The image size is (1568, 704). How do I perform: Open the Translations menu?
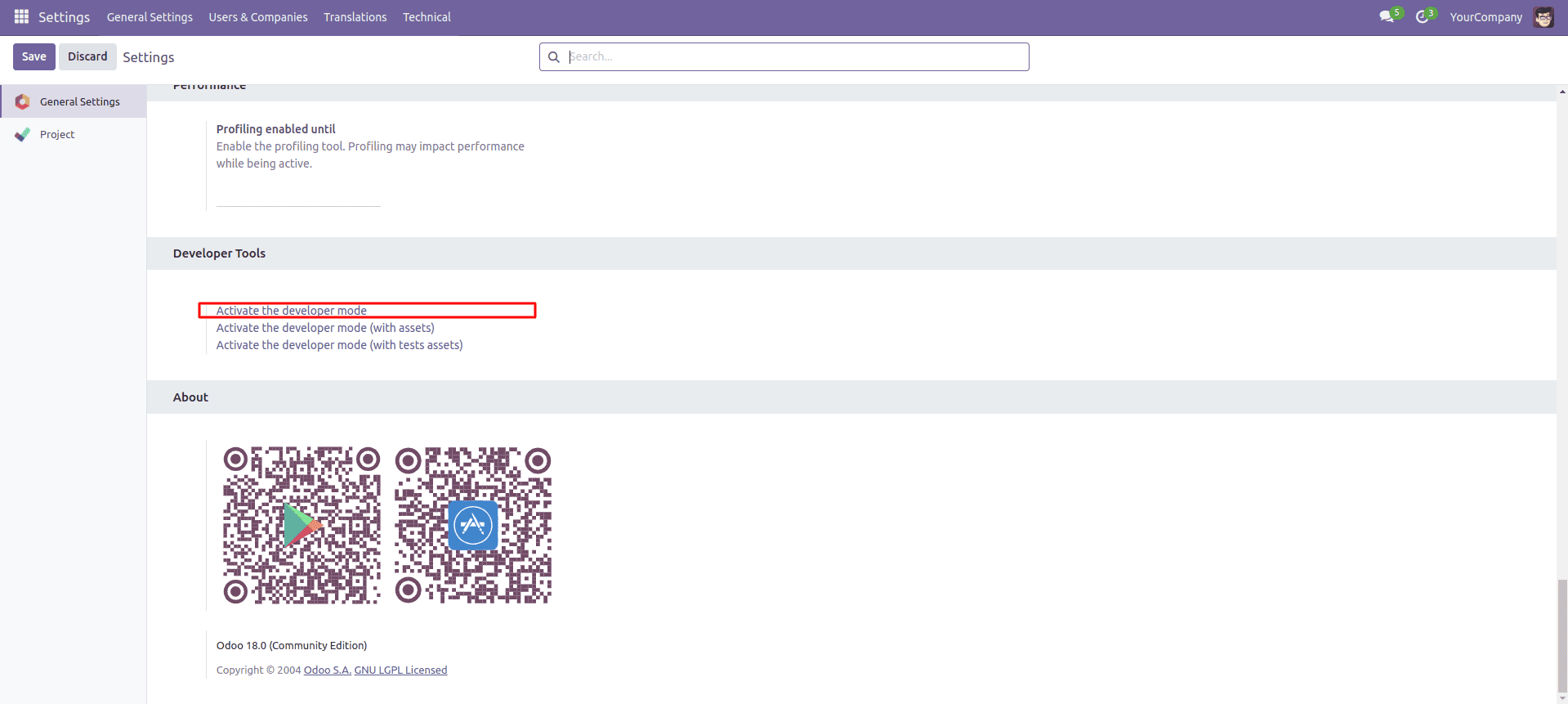coord(355,17)
